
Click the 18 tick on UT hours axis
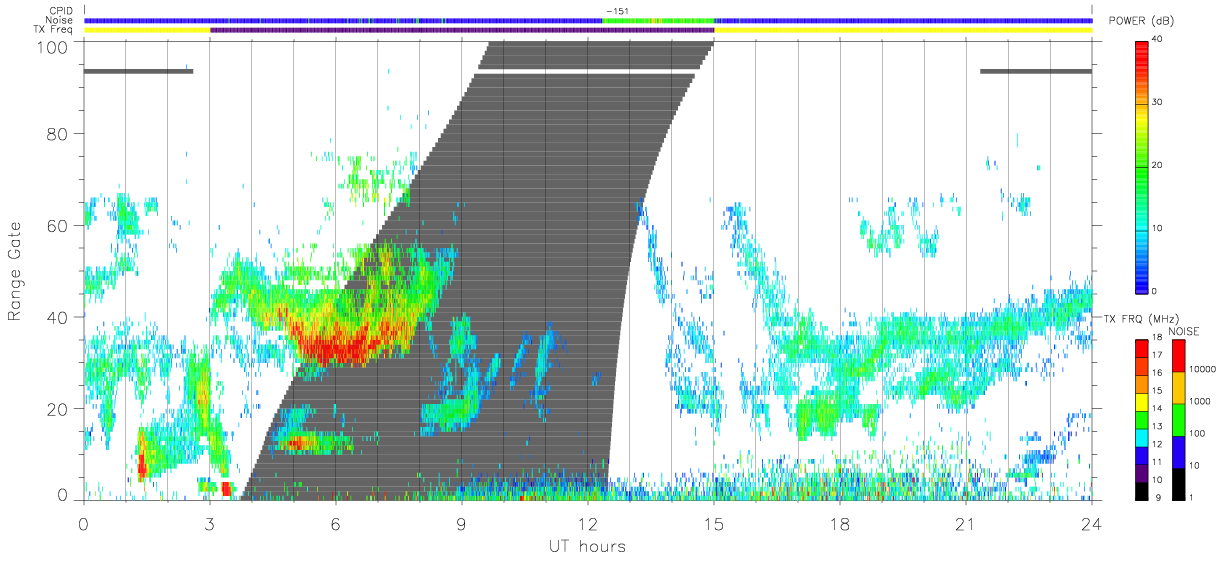coord(840,523)
